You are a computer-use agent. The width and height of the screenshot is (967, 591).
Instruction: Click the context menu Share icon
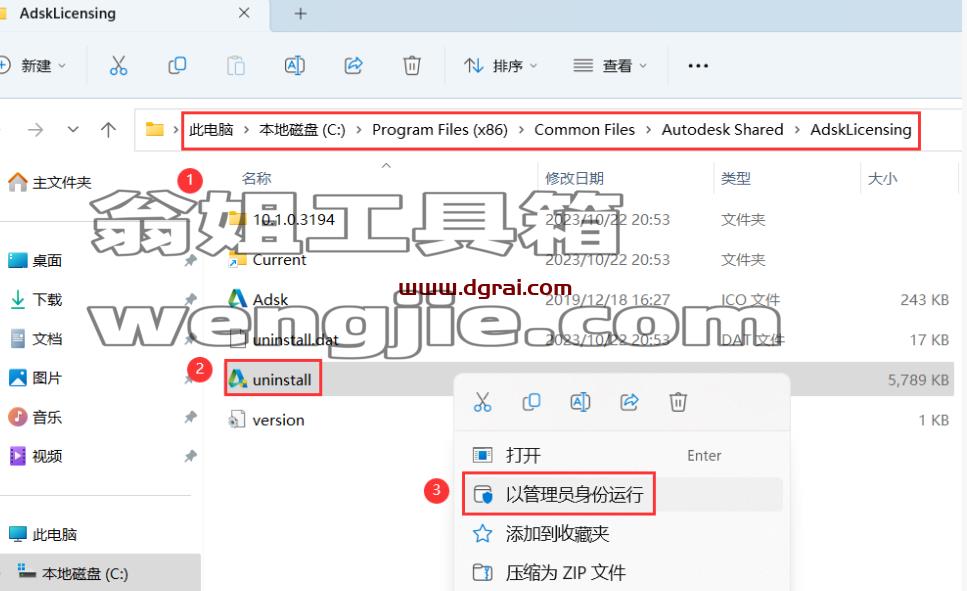(629, 402)
